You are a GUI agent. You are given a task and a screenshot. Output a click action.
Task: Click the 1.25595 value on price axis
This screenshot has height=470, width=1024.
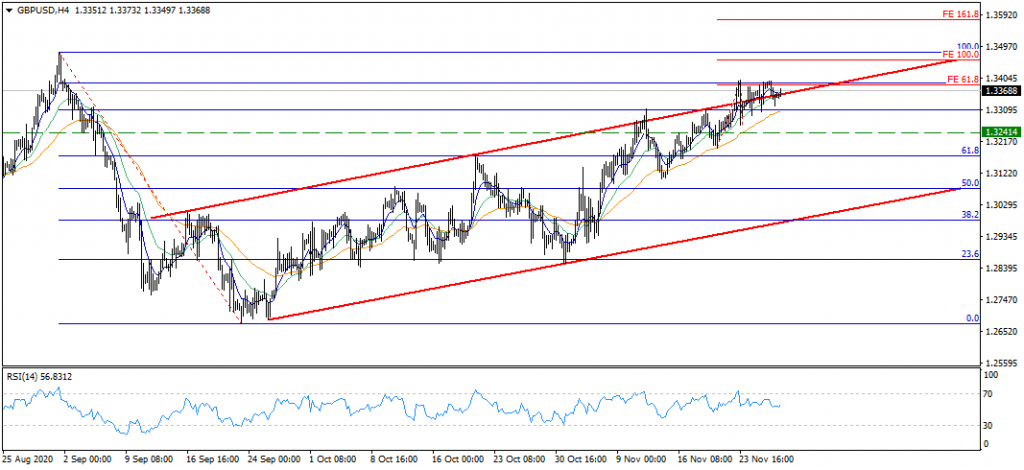click(x=1001, y=364)
